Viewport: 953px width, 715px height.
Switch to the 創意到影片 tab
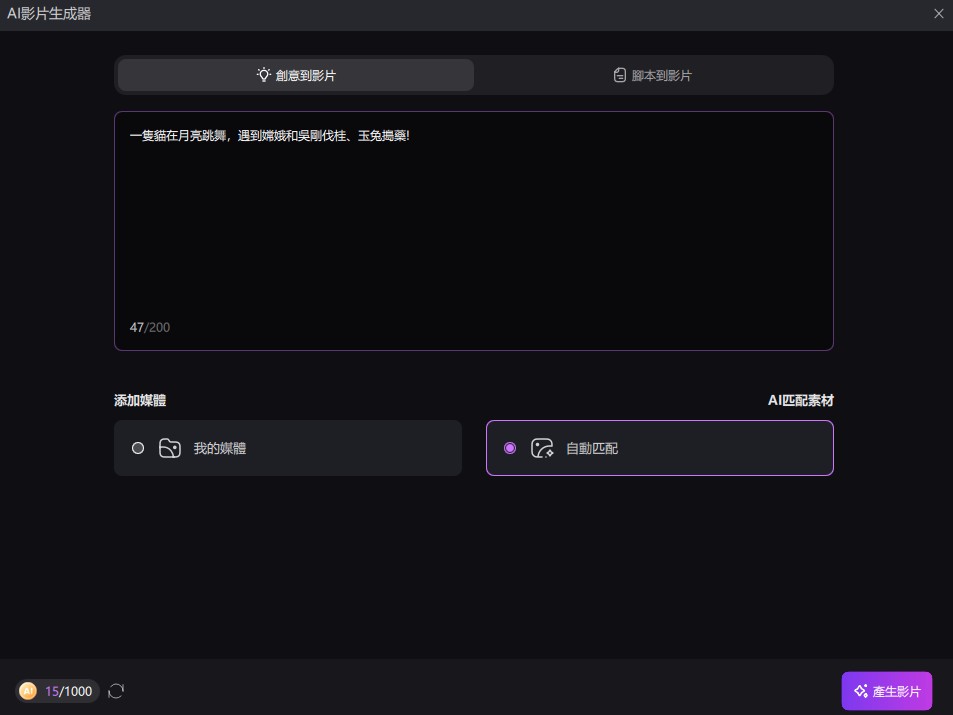pyautogui.click(x=296, y=75)
